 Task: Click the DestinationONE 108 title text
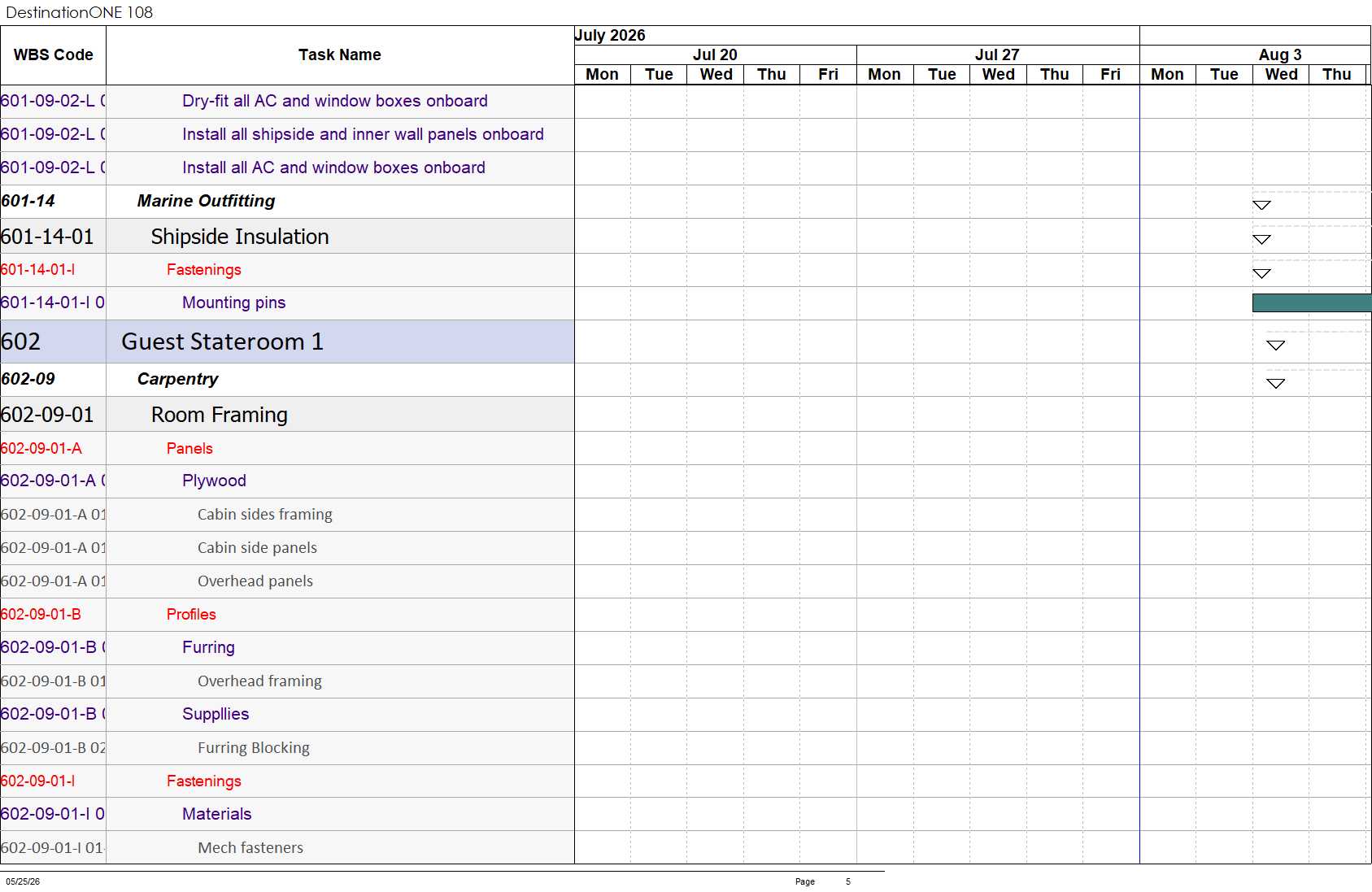80,12
